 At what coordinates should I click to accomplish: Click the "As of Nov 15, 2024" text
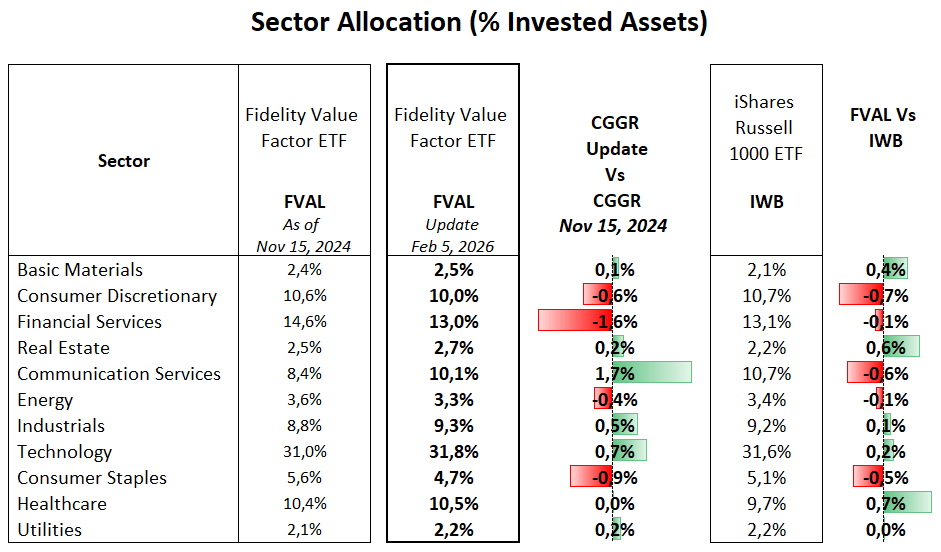(x=301, y=236)
